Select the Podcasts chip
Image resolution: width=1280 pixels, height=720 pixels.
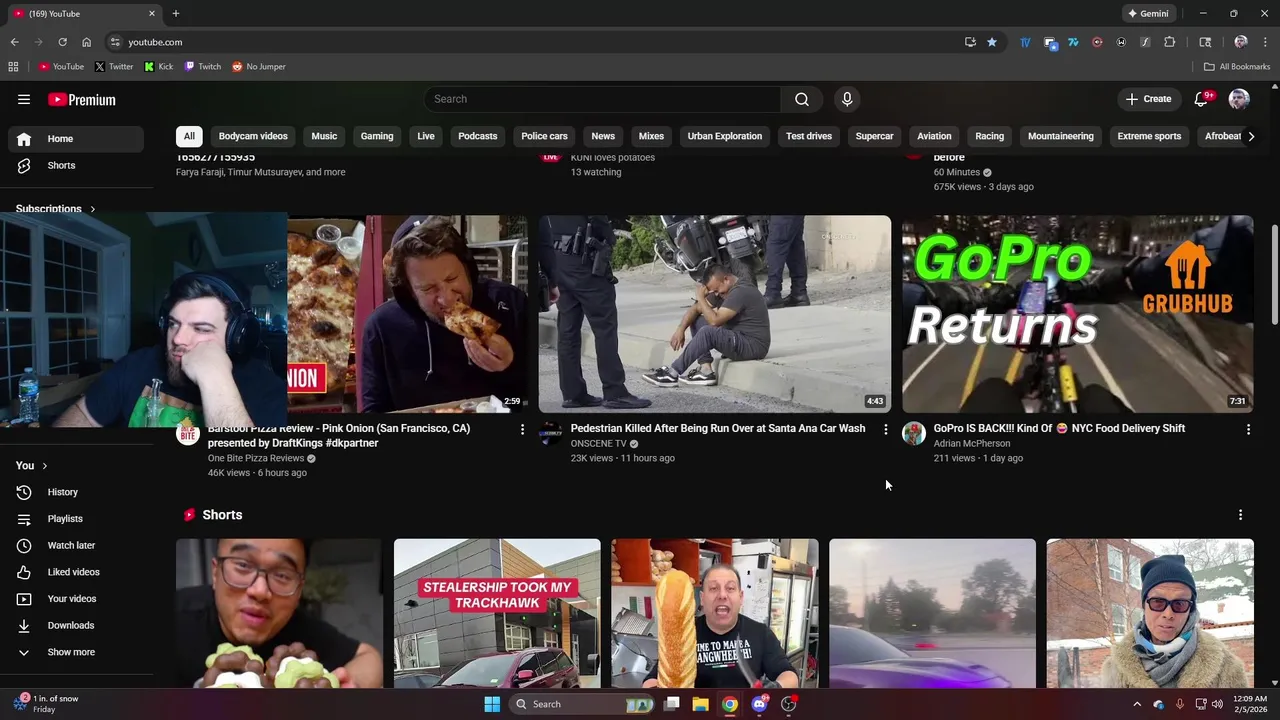point(478,136)
